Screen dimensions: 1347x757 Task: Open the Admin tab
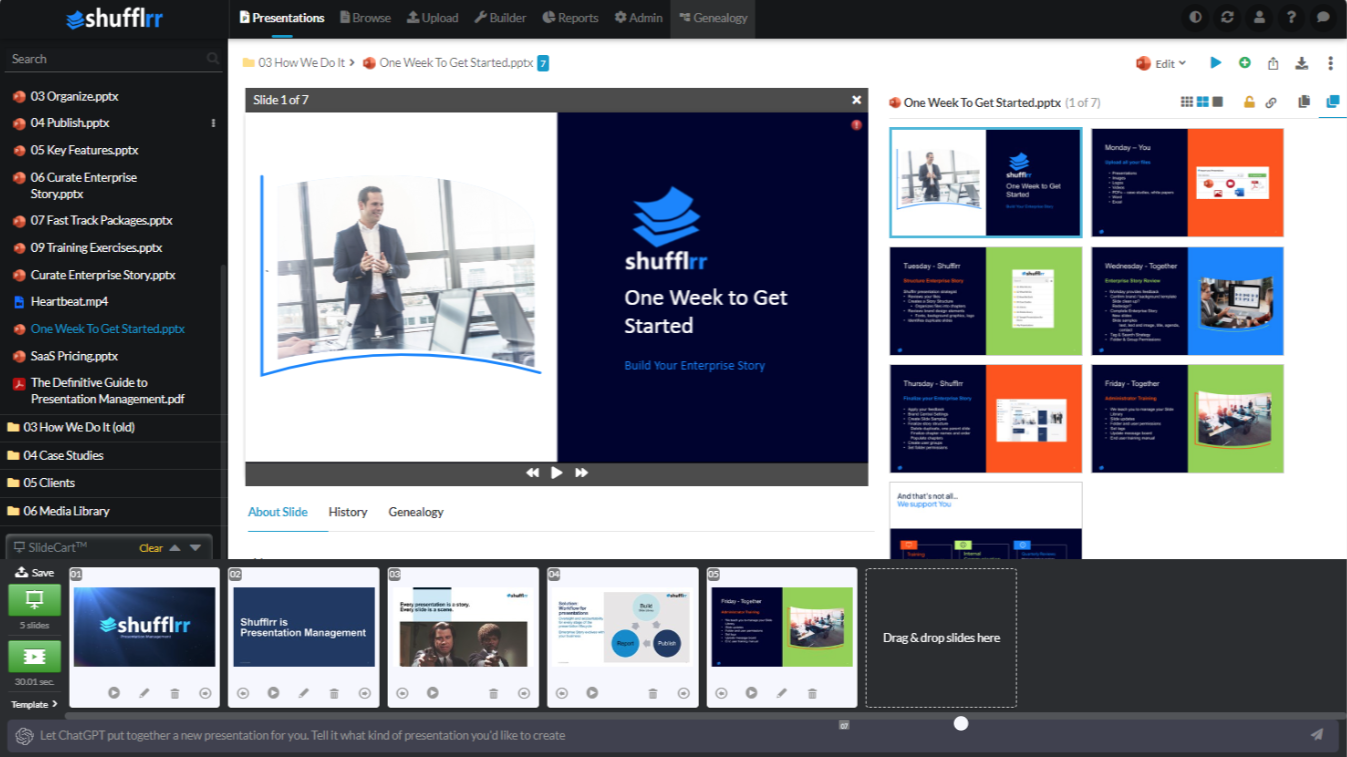tap(638, 17)
